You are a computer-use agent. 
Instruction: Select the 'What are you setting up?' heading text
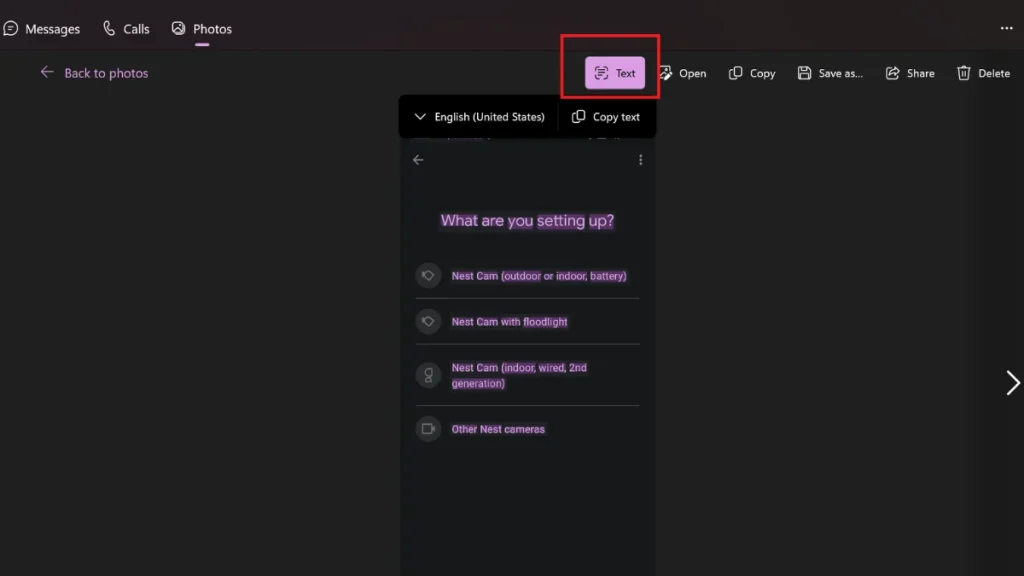[527, 221]
